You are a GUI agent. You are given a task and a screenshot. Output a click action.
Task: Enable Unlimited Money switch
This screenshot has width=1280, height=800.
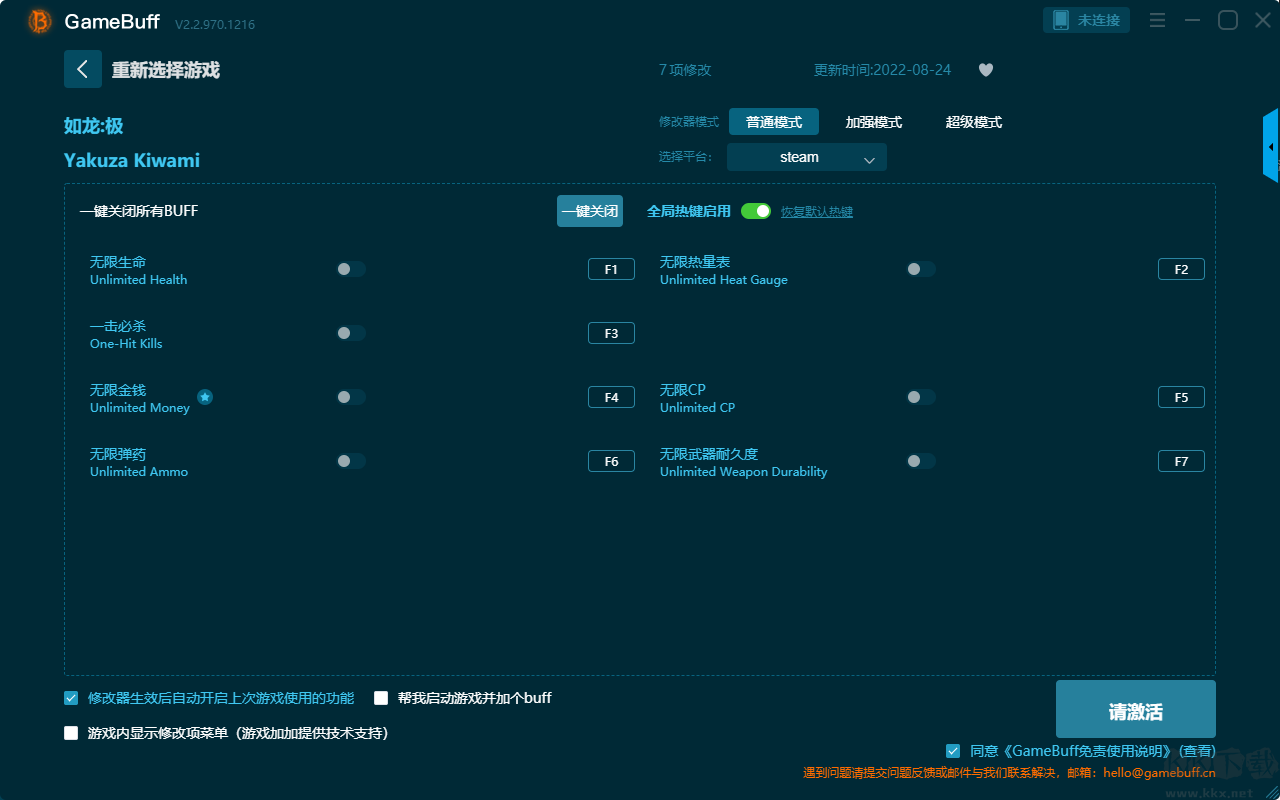click(x=351, y=397)
